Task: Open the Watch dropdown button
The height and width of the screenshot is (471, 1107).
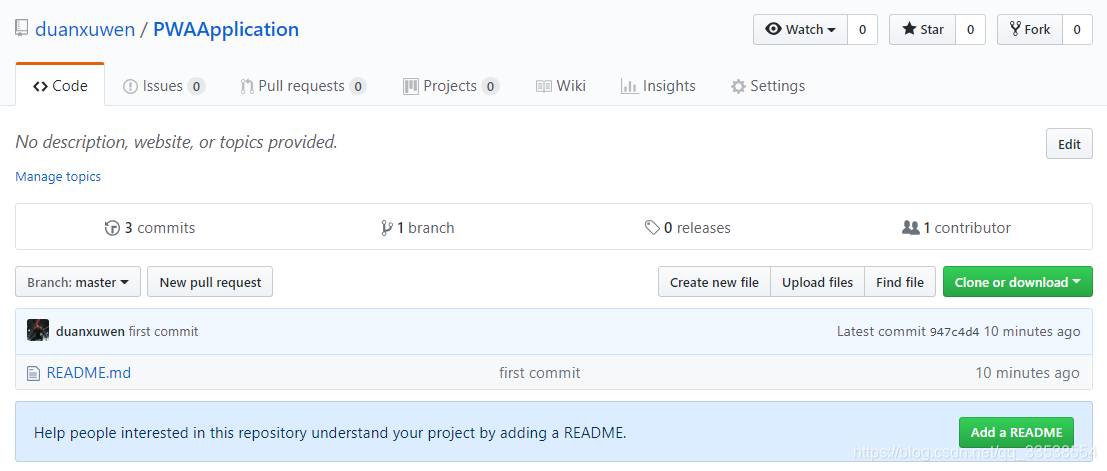Action: click(x=801, y=30)
